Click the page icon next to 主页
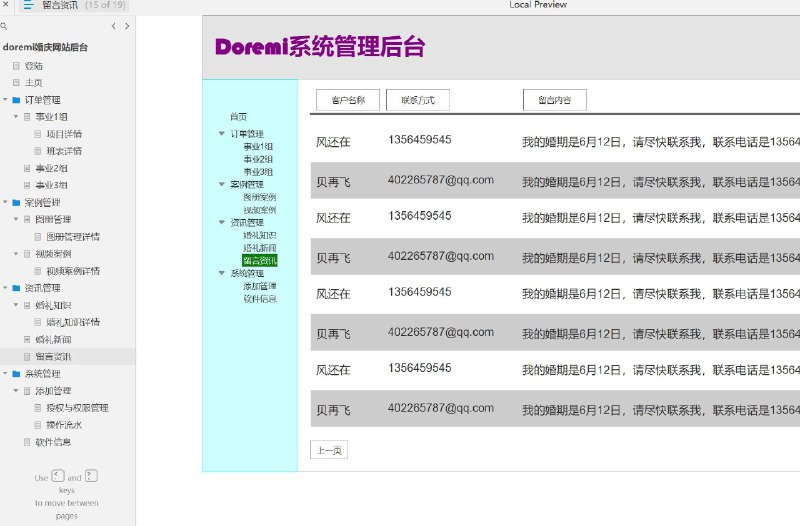800x526 pixels. (16, 83)
